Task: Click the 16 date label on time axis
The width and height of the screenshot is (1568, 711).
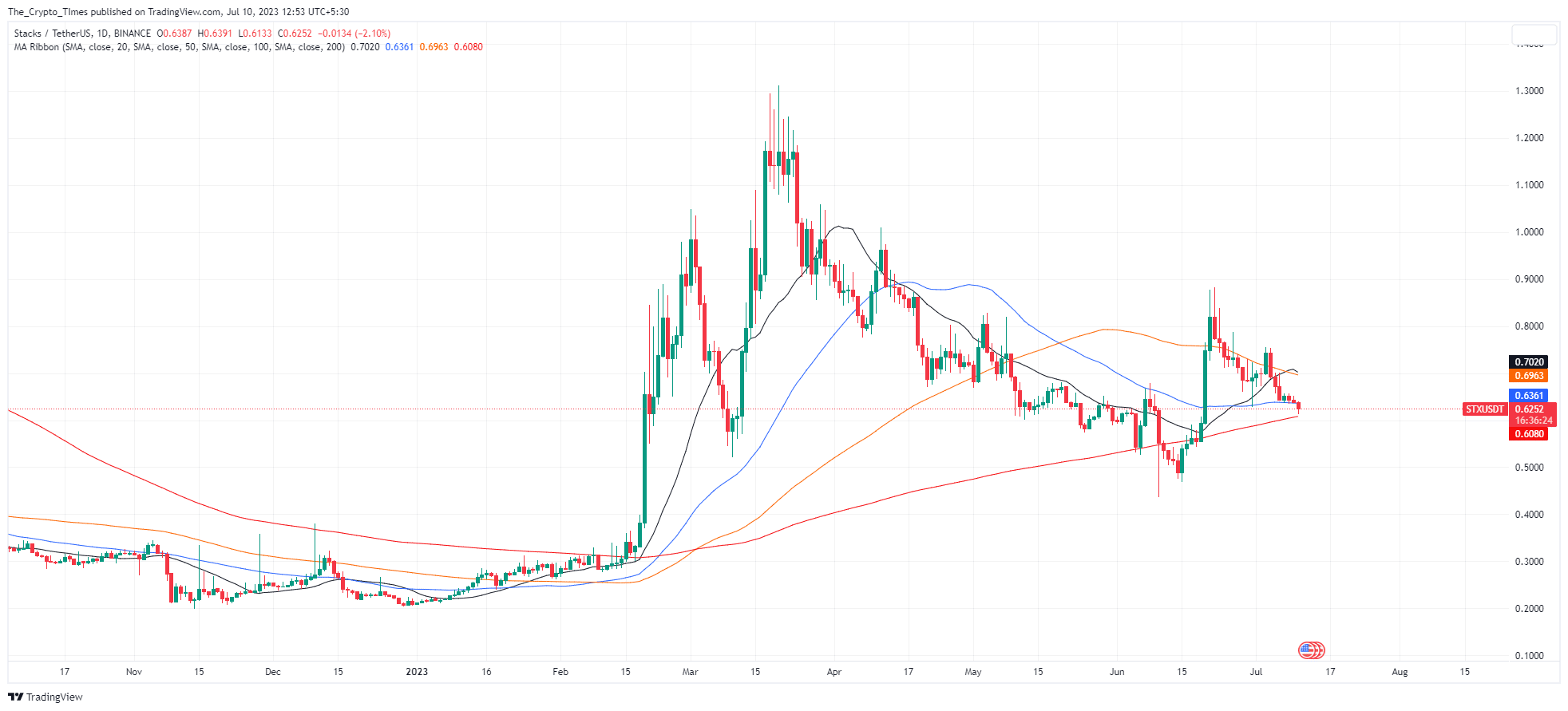Action: [486, 672]
